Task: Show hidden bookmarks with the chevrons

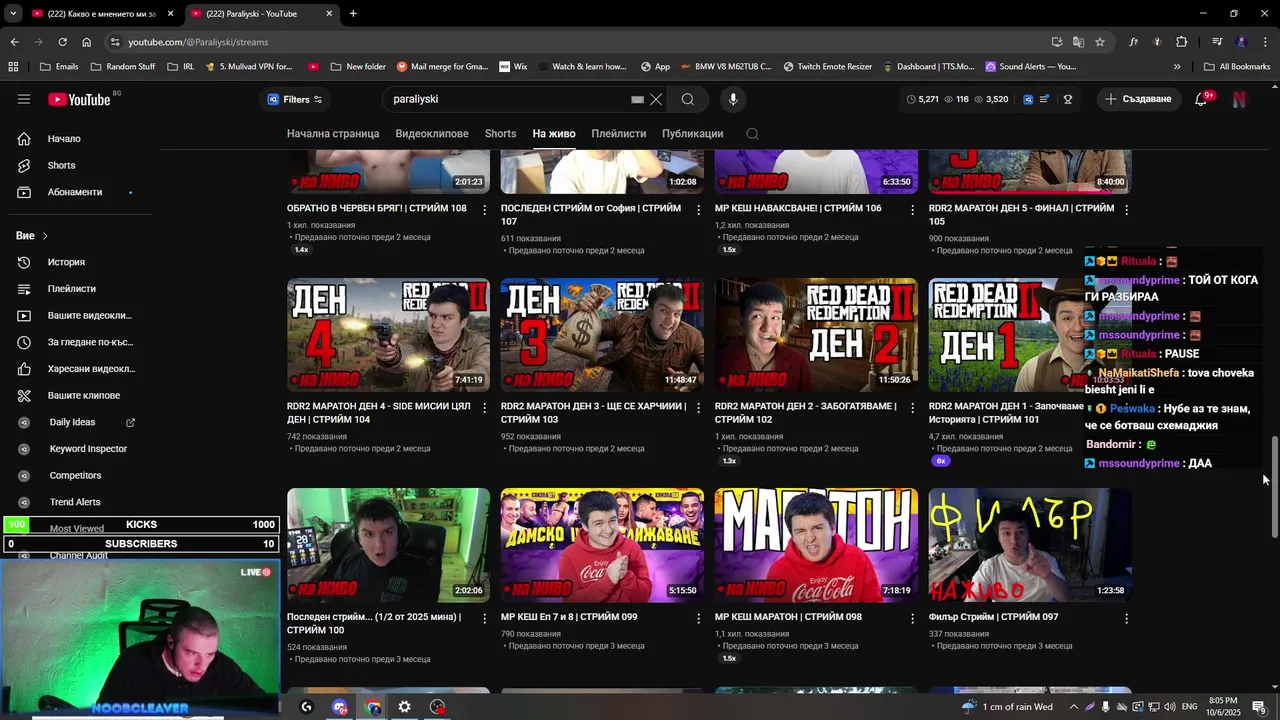Action: (x=1177, y=67)
